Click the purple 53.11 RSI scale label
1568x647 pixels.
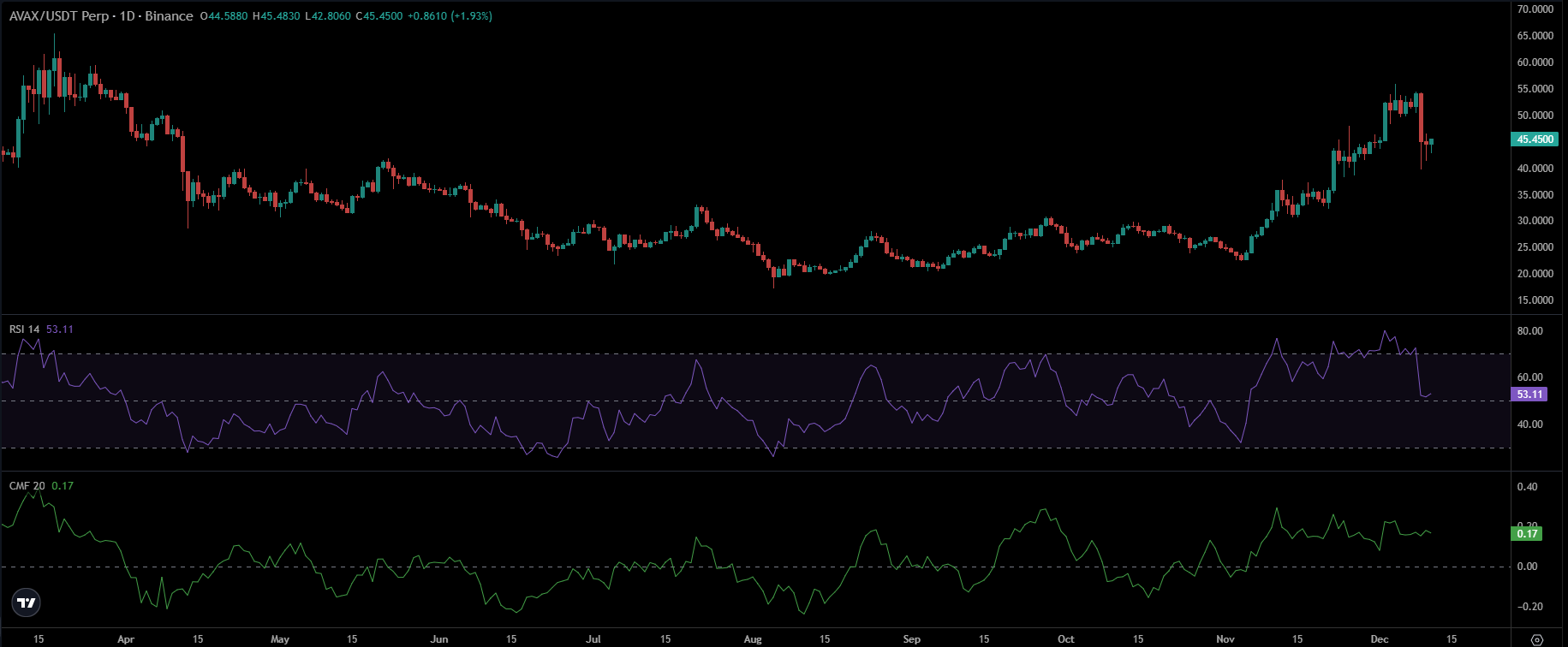click(x=1529, y=395)
